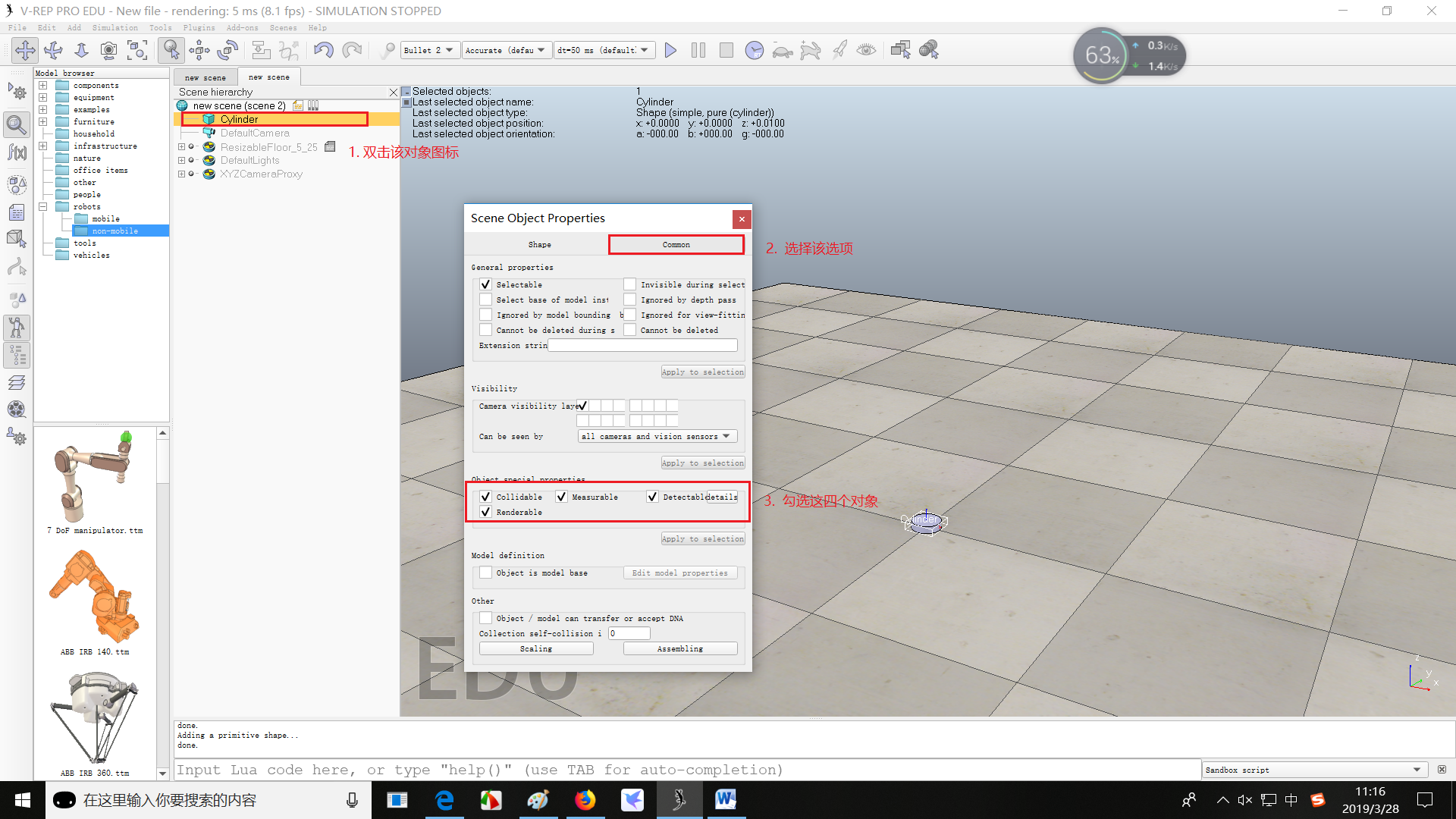Click the Assembling button
The image size is (1456, 819).
pos(680,648)
